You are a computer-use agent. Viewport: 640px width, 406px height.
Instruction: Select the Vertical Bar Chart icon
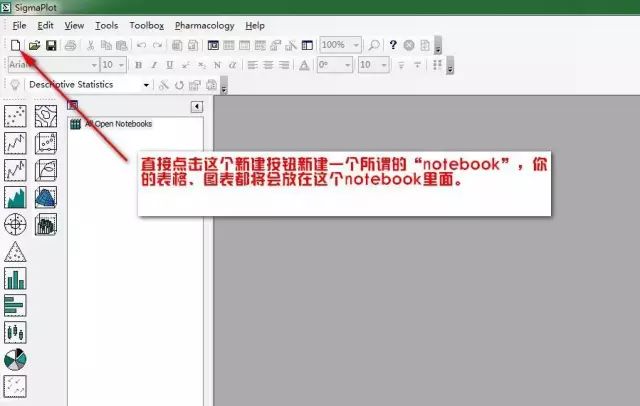tap(15, 278)
